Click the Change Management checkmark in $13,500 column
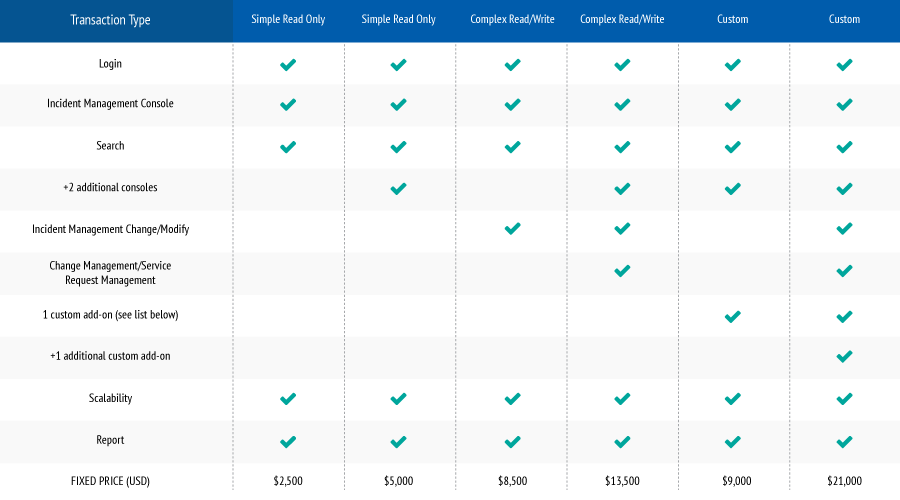This screenshot has height=500, width=900. 622,270
